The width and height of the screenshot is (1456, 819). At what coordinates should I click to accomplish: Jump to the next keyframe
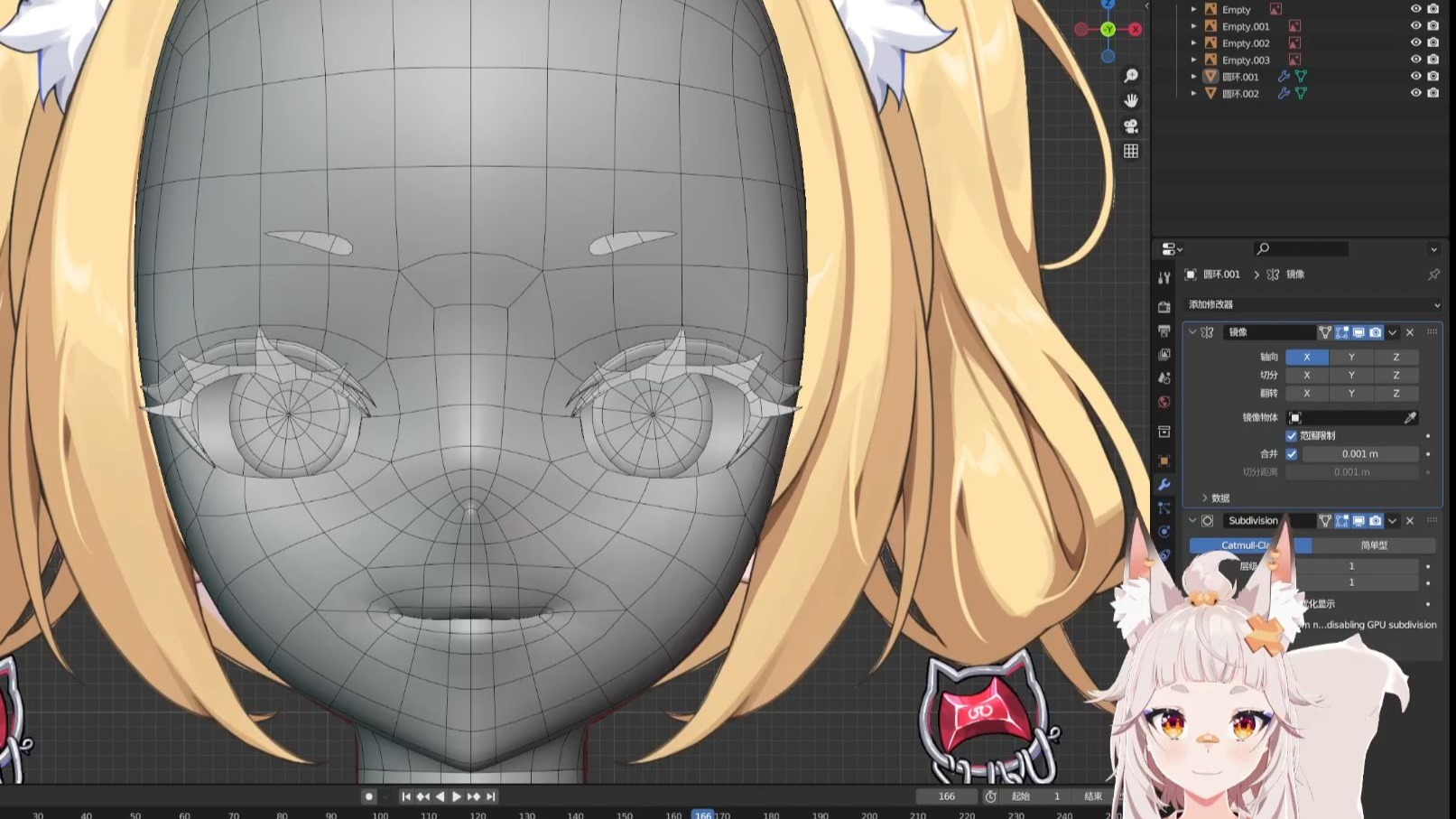click(x=474, y=796)
